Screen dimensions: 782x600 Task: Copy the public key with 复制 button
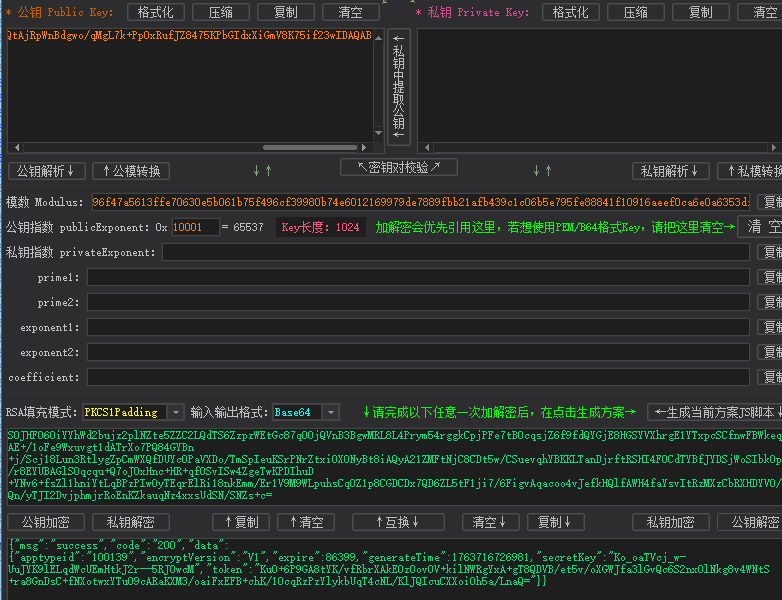coord(285,12)
